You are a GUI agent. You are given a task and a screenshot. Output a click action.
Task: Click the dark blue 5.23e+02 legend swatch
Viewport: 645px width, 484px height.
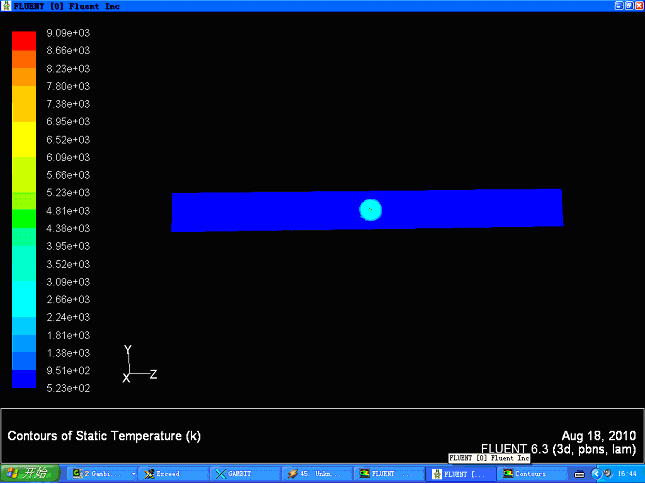click(23, 378)
